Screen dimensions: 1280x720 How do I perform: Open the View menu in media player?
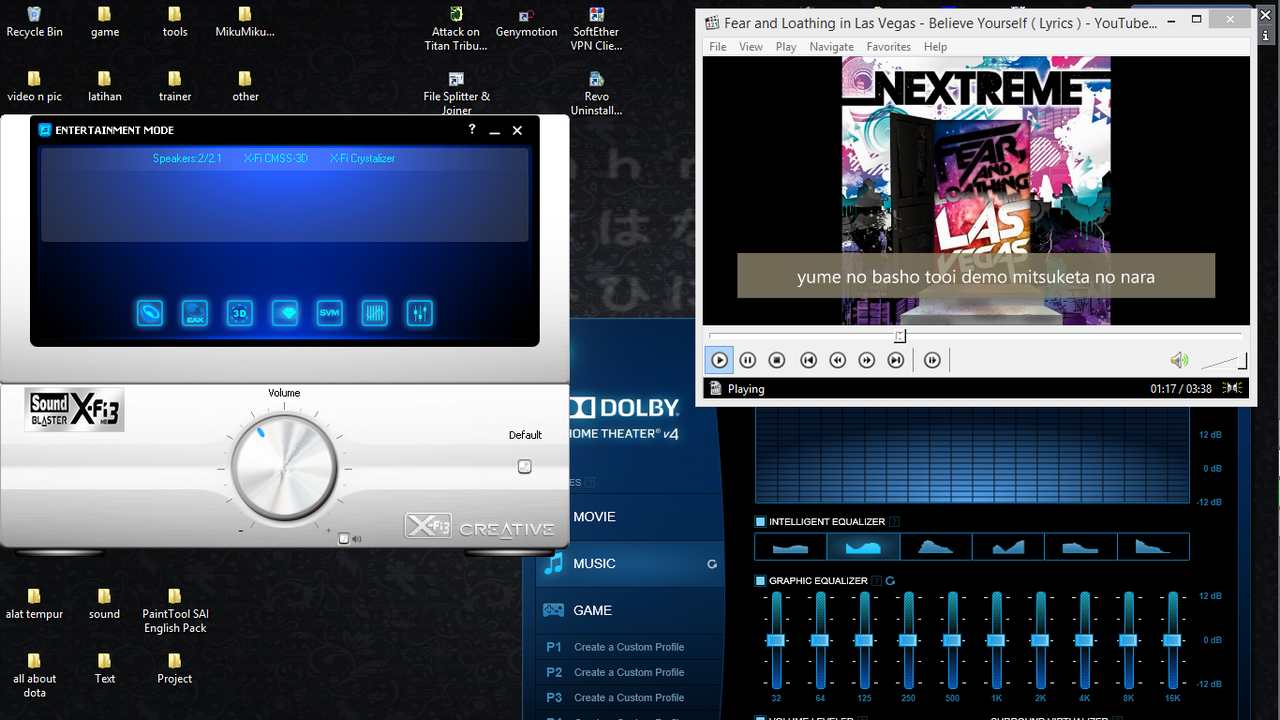tap(751, 47)
